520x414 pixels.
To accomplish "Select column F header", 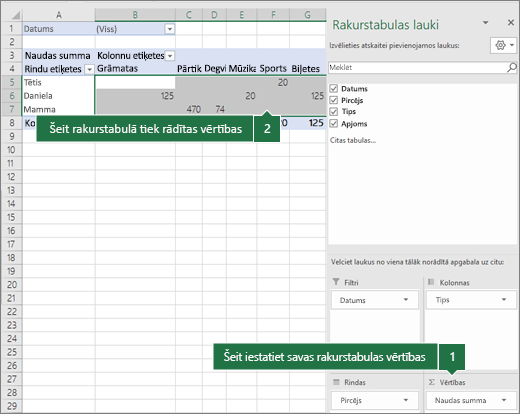I will [x=273, y=15].
